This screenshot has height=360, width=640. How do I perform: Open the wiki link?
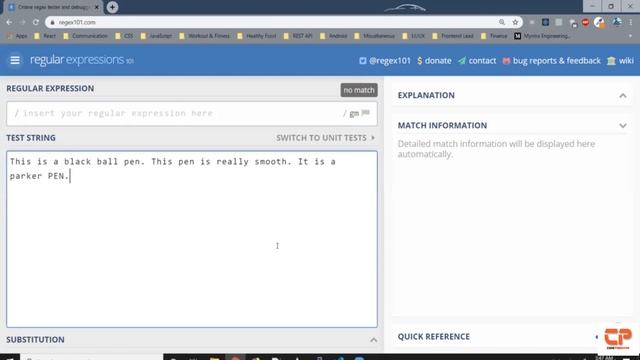pyautogui.click(x=620, y=61)
